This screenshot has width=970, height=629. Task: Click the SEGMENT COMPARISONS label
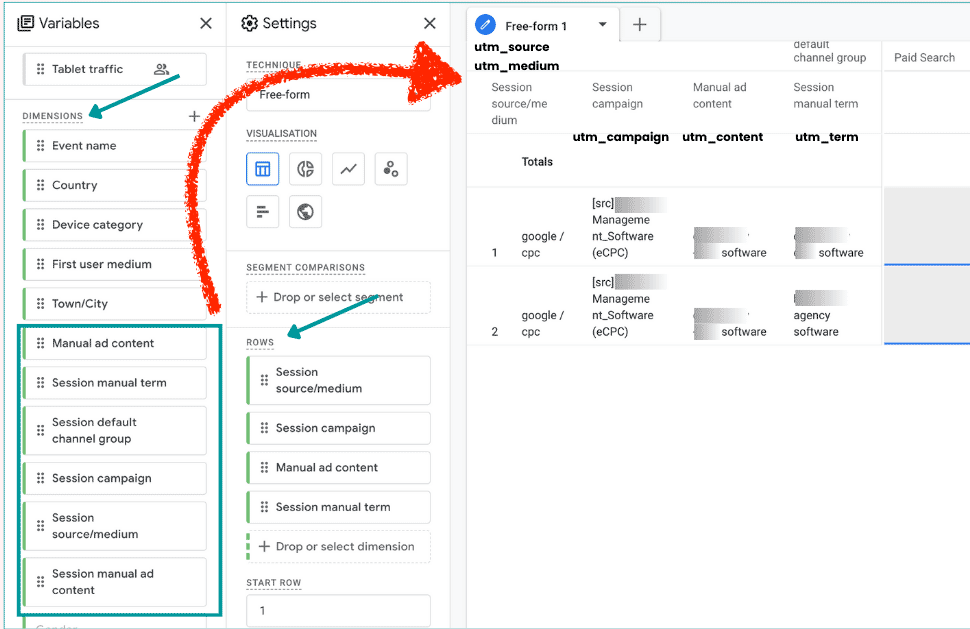tap(306, 268)
